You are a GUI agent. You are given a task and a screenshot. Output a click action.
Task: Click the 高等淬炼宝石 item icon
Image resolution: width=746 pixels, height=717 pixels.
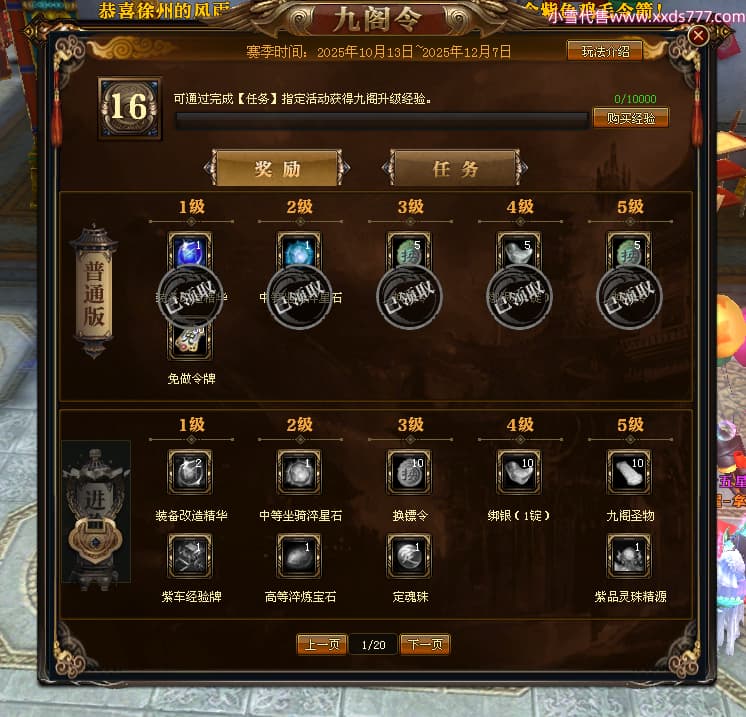[299, 556]
